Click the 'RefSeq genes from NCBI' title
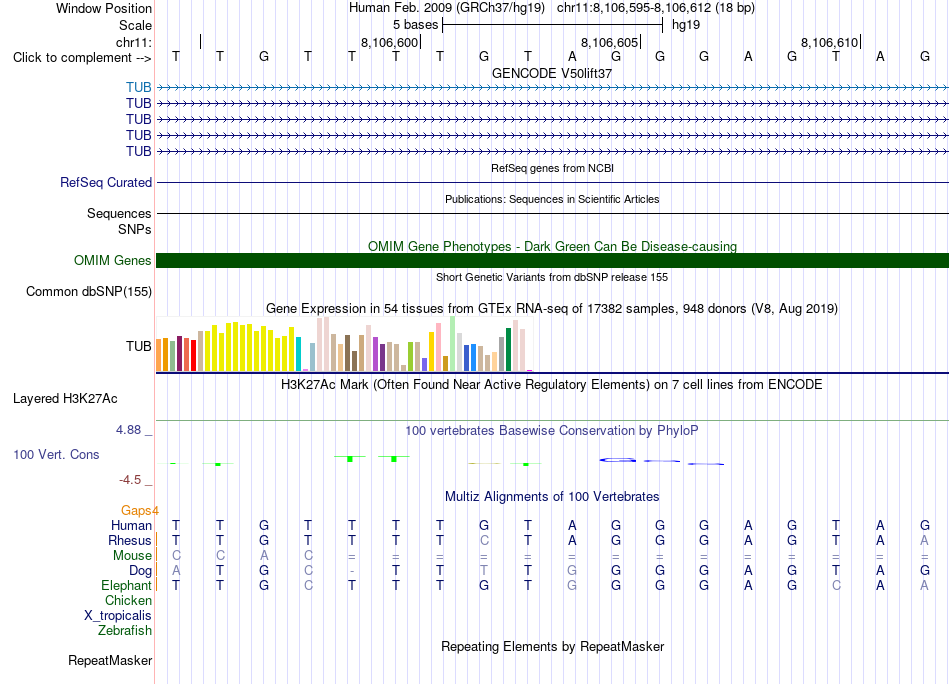Viewport: 950px width, 684px height. 552,168
